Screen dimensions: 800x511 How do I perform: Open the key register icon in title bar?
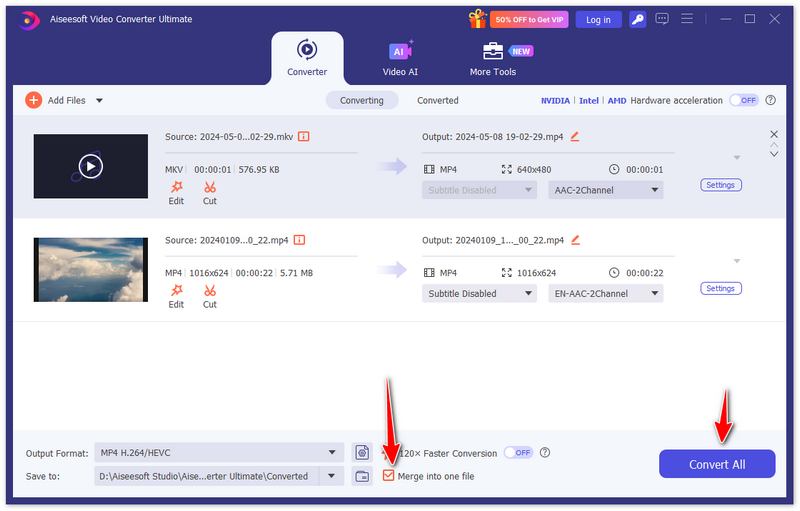pos(638,19)
